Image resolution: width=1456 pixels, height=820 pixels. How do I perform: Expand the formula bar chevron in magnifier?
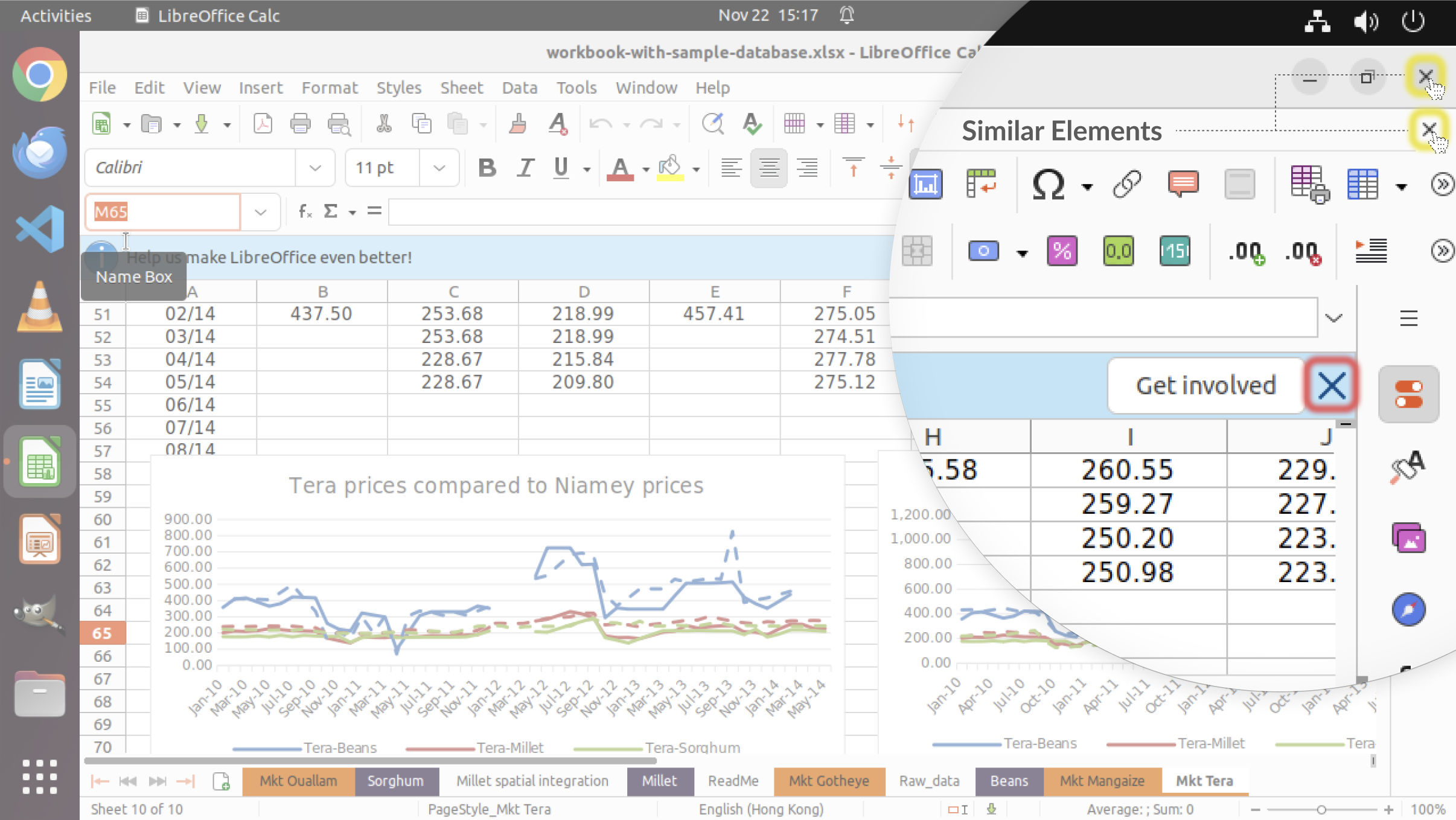1333,318
